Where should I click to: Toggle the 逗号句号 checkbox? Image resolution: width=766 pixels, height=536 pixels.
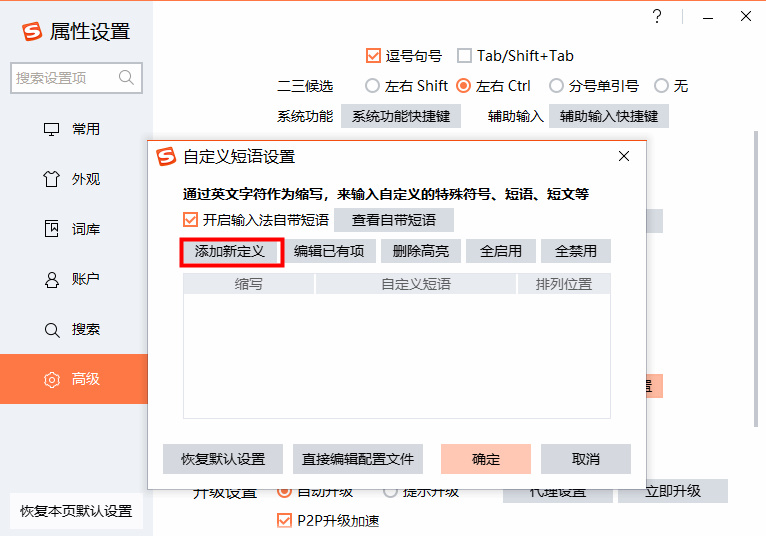(373, 56)
